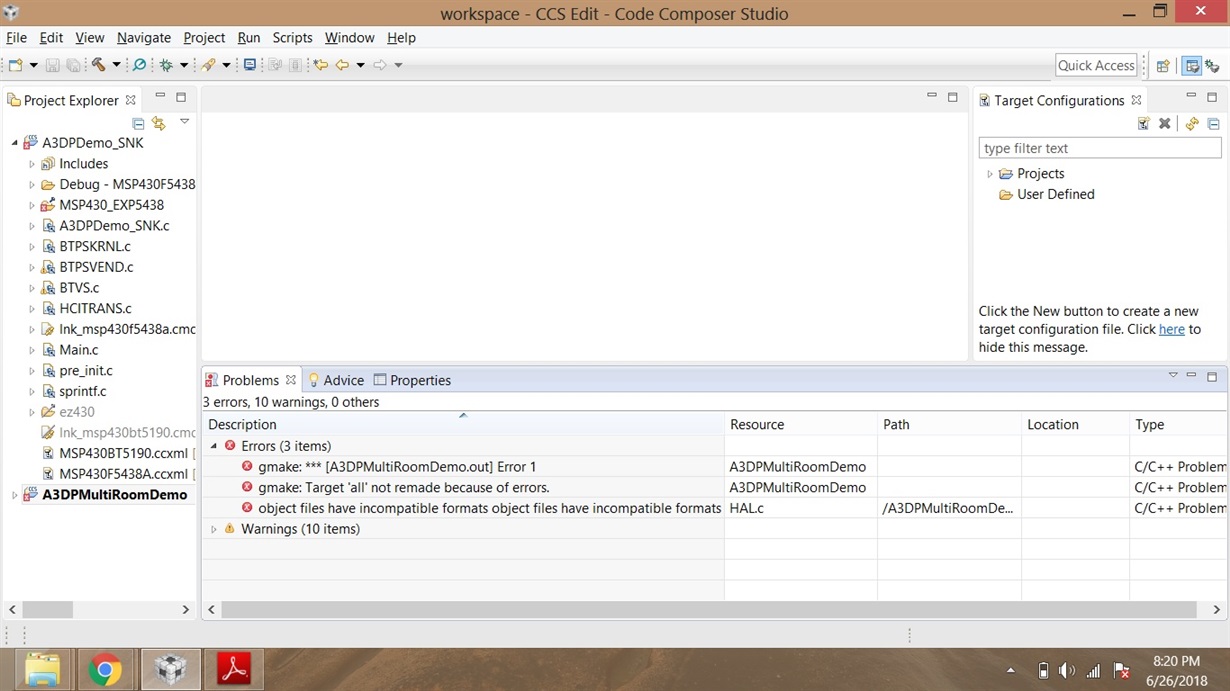Screen dimensions: 1230x691
Task: Close the Project Explorer tab
Action: point(130,100)
